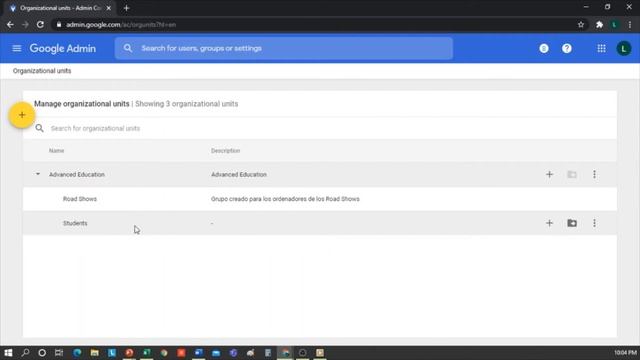640x360 pixels.
Task: Open the account avatar L in Admin header
Action: tap(623, 49)
